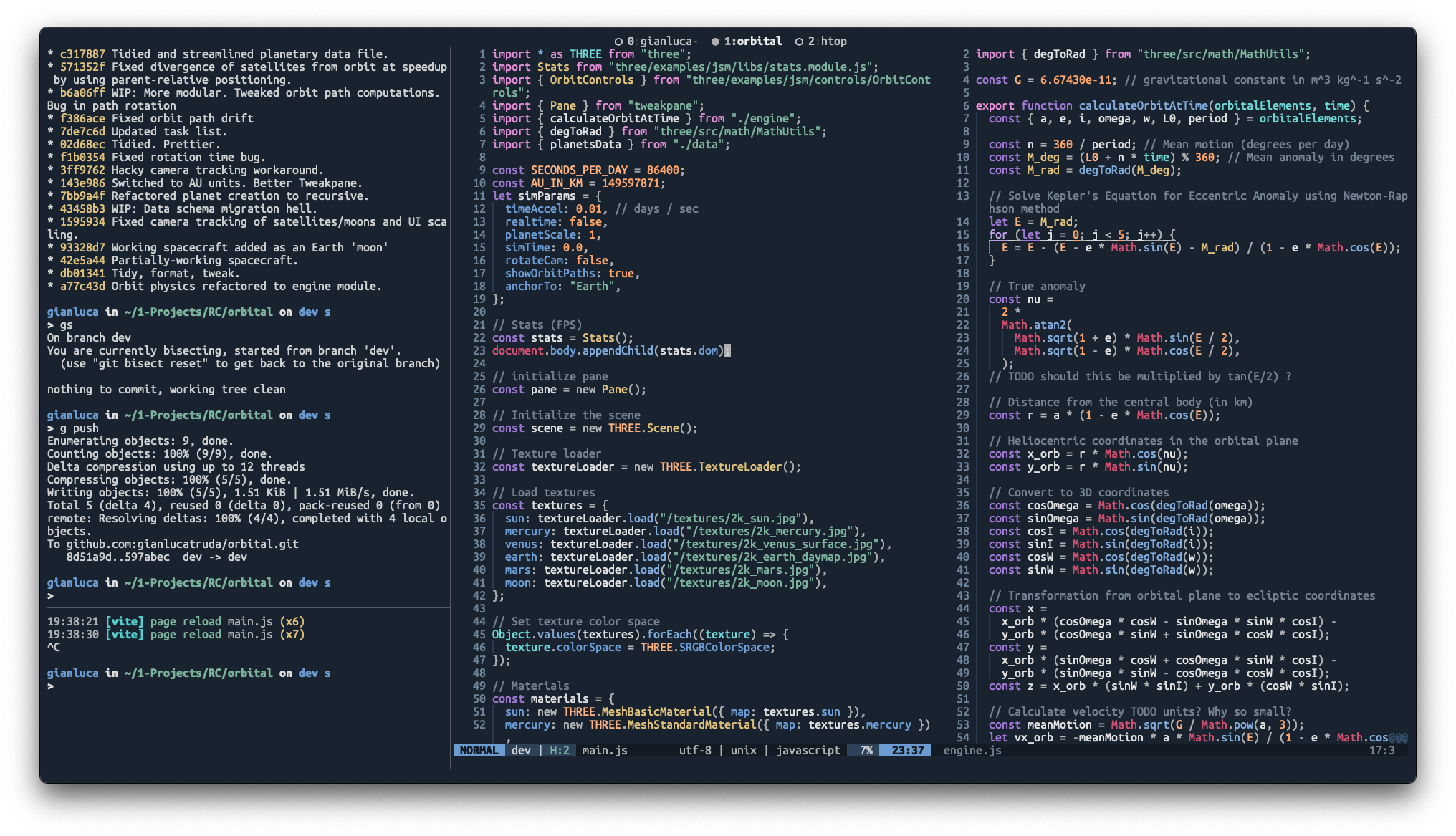Click commit hash 143e986 AU units

(x=82, y=183)
